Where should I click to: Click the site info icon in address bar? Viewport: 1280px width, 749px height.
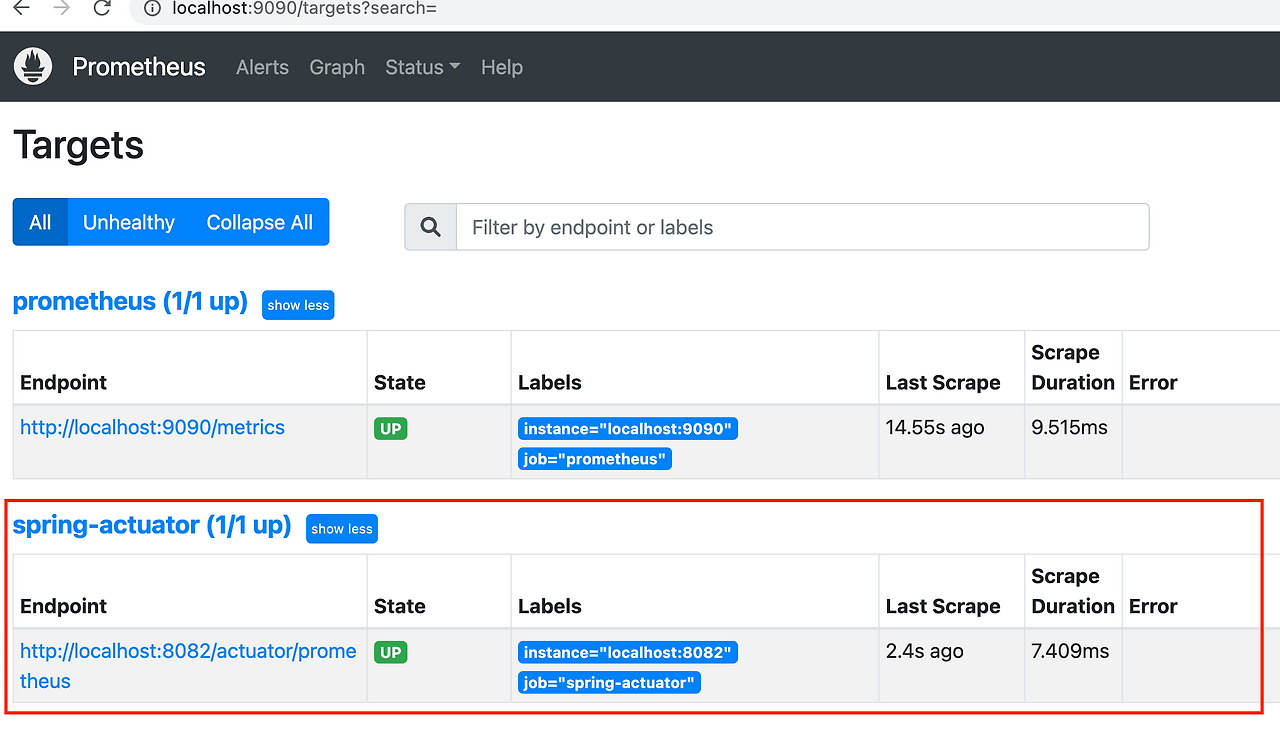point(152,9)
